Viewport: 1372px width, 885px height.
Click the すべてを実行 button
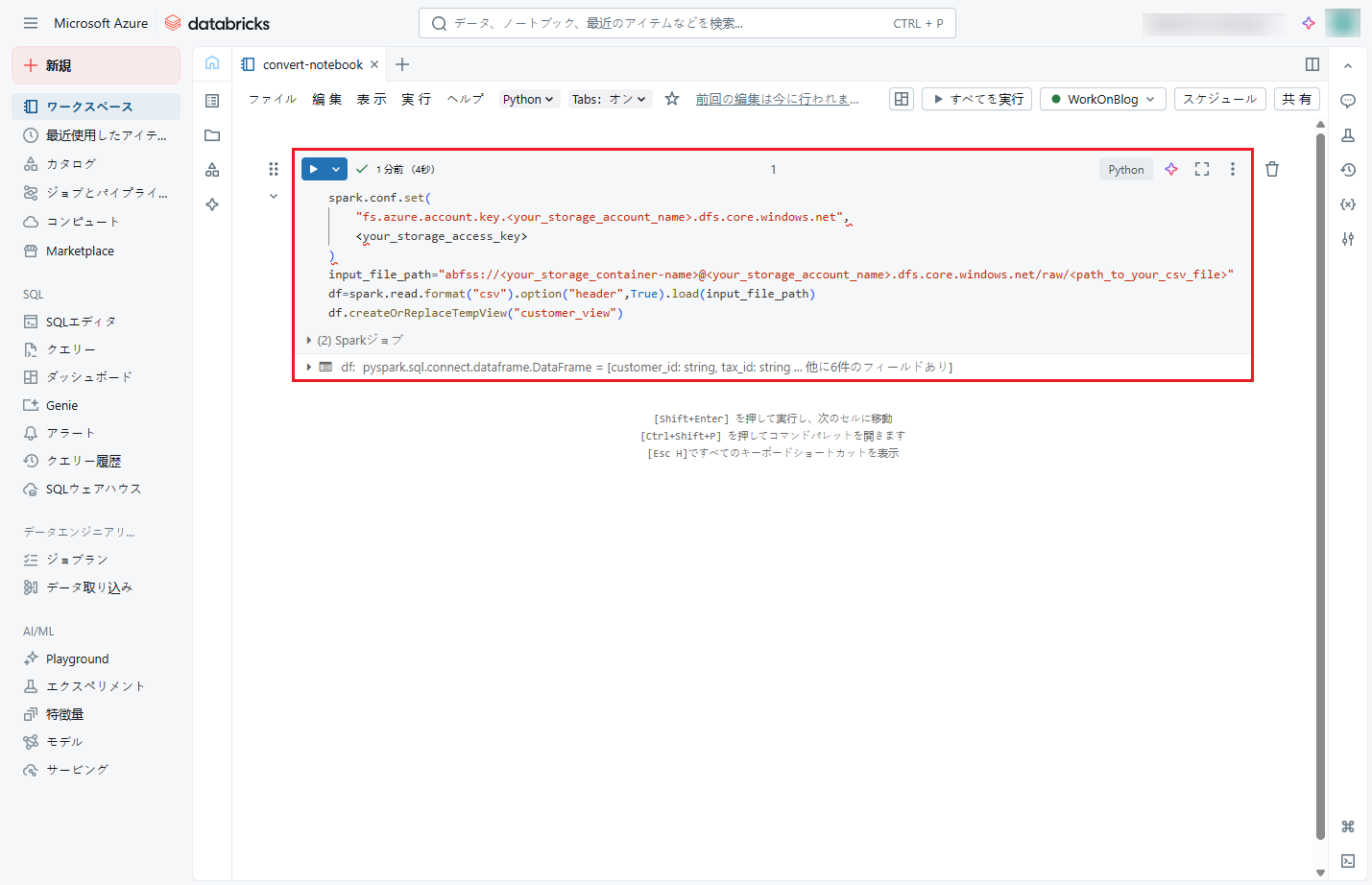click(x=976, y=99)
